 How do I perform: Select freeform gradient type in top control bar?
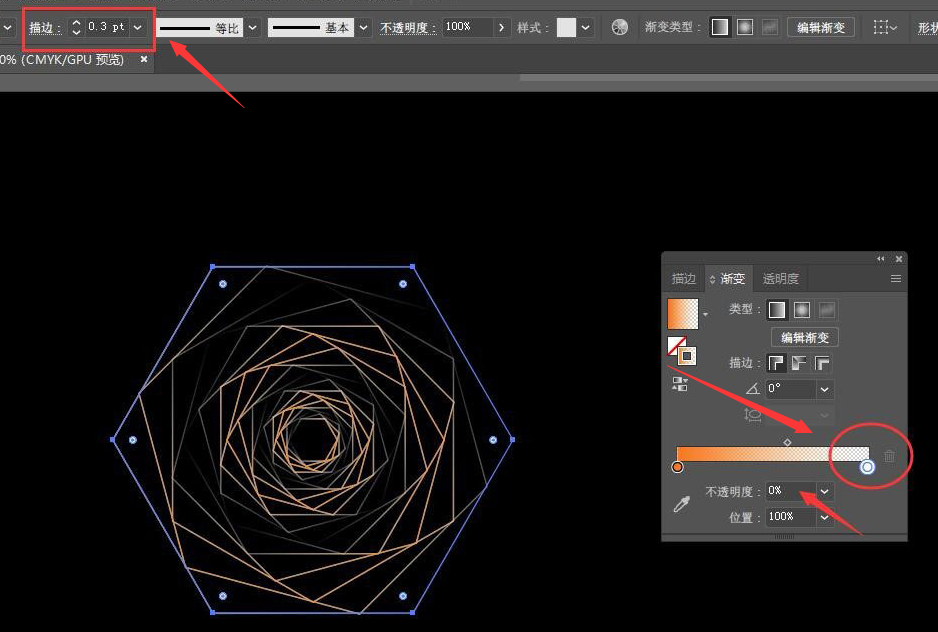[x=770, y=27]
